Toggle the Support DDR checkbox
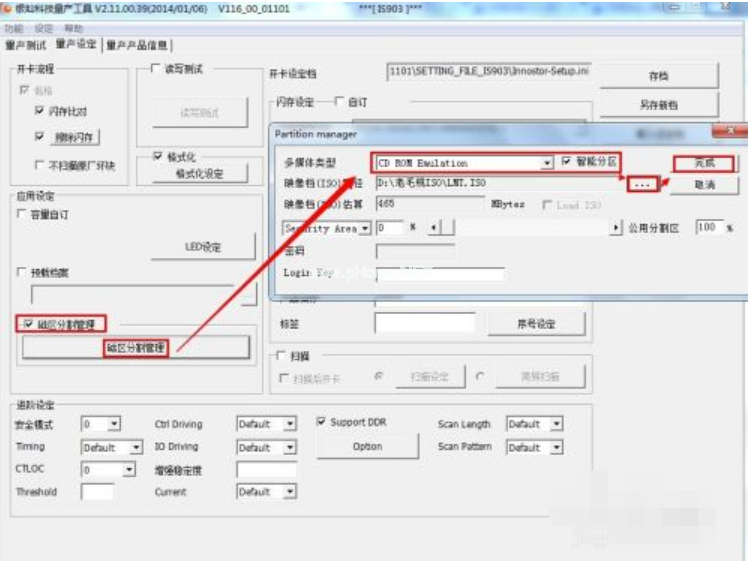 coord(322,422)
